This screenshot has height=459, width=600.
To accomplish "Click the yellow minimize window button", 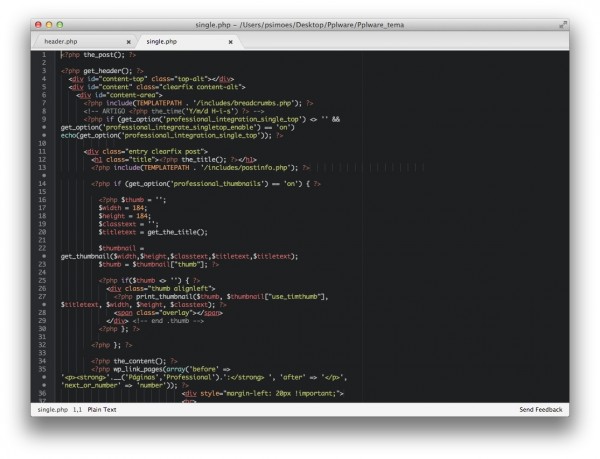I will click(x=49, y=25).
